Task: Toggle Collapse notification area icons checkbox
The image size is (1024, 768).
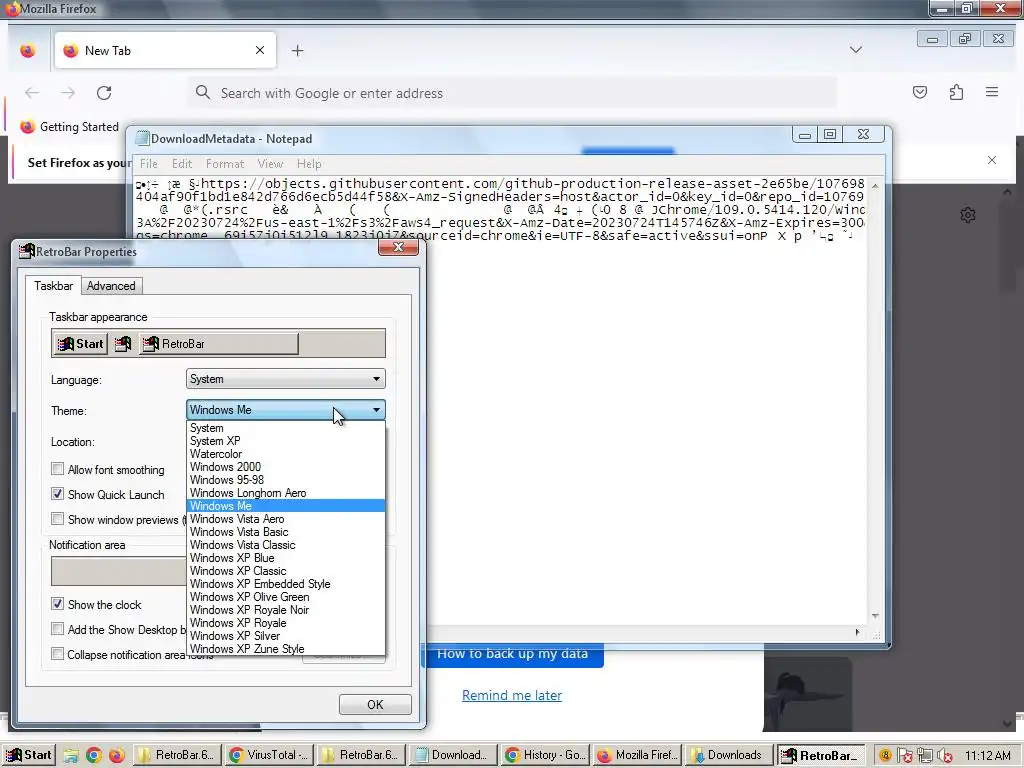Action: tap(57, 654)
